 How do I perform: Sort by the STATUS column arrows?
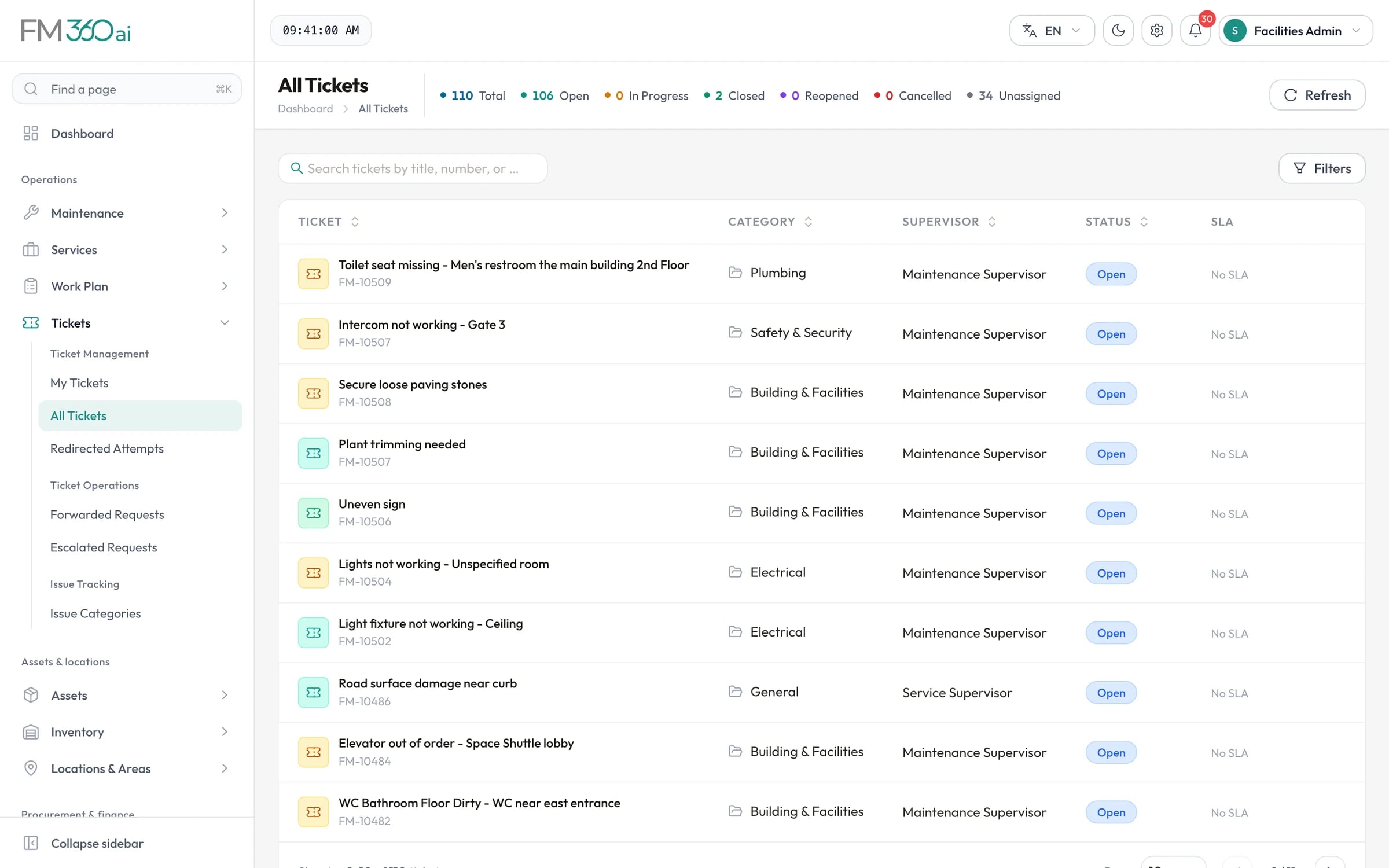click(x=1144, y=222)
